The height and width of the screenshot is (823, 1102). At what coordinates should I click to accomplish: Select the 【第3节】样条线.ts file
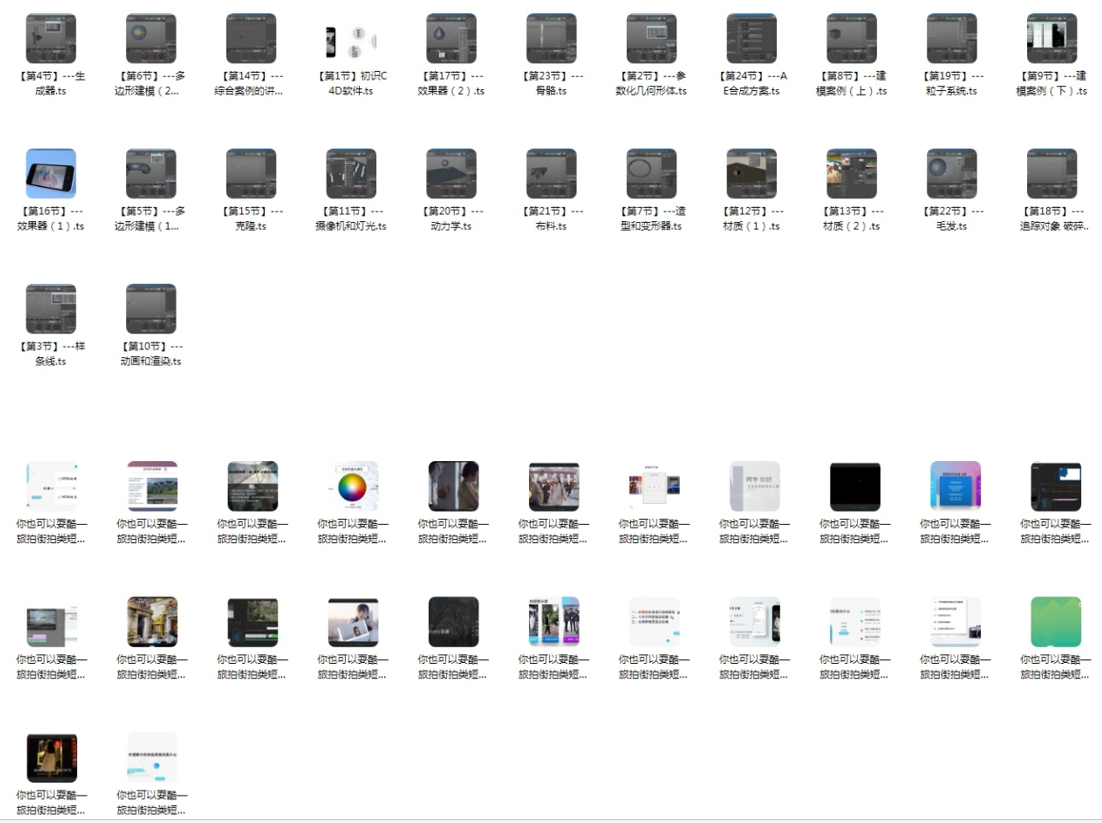click(x=51, y=309)
